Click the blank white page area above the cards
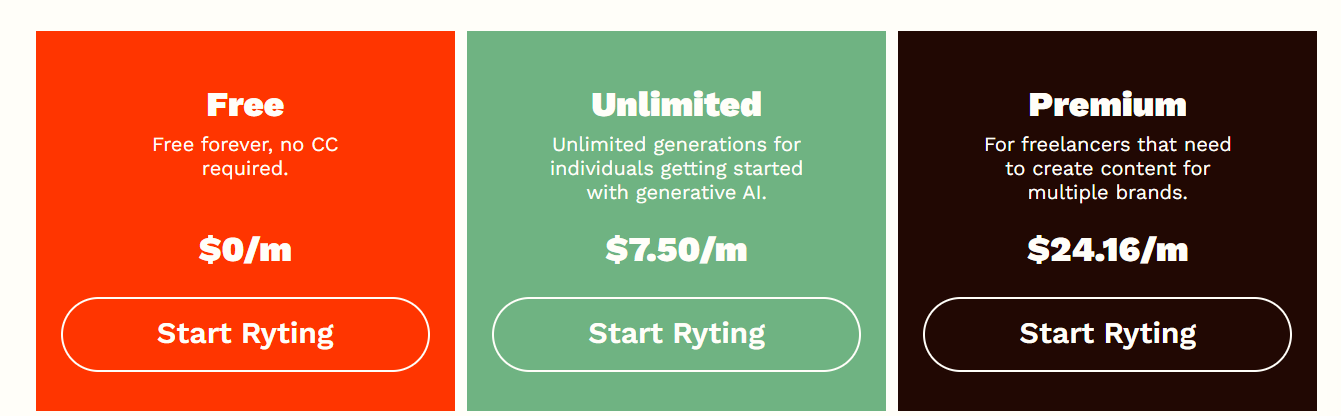Screen dimensions: 1341x416 (670, 14)
